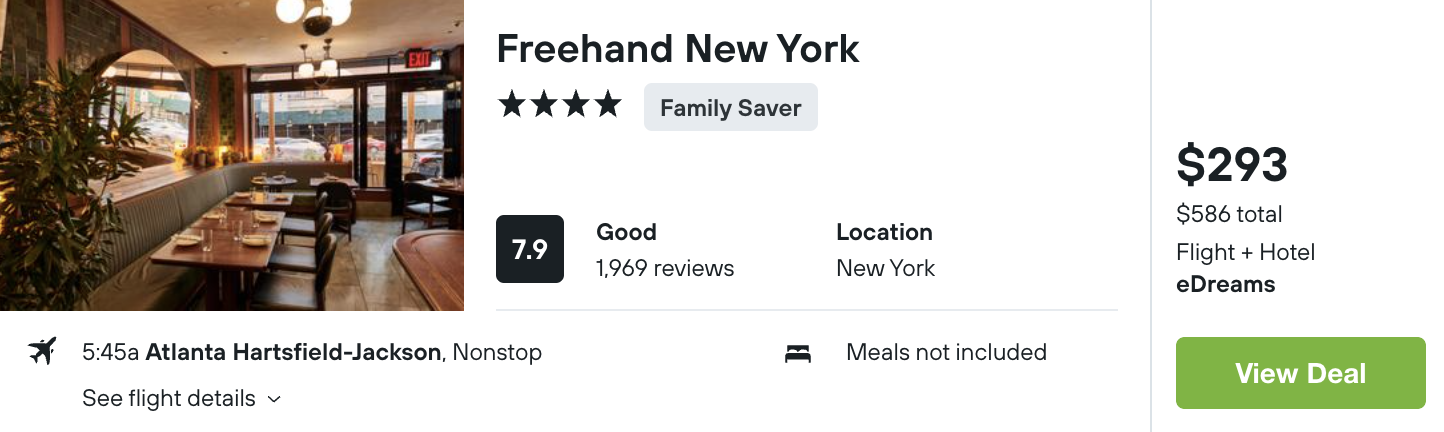Click the New York location value

pyautogui.click(x=886, y=268)
